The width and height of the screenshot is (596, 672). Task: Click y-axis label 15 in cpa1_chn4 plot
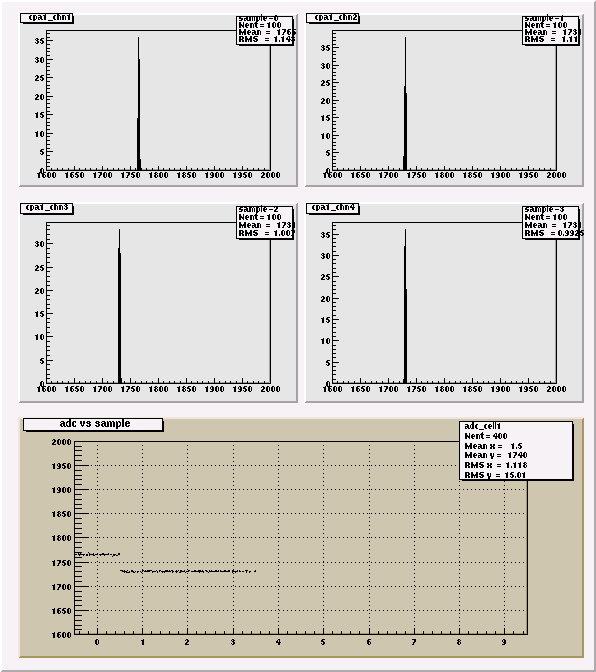tap(326, 320)
